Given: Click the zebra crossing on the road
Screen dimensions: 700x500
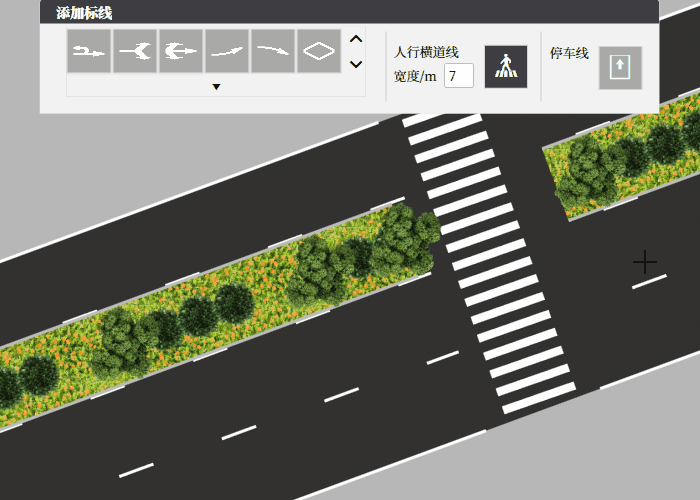Looking at the screenshot, I should [x=489, y=263].
